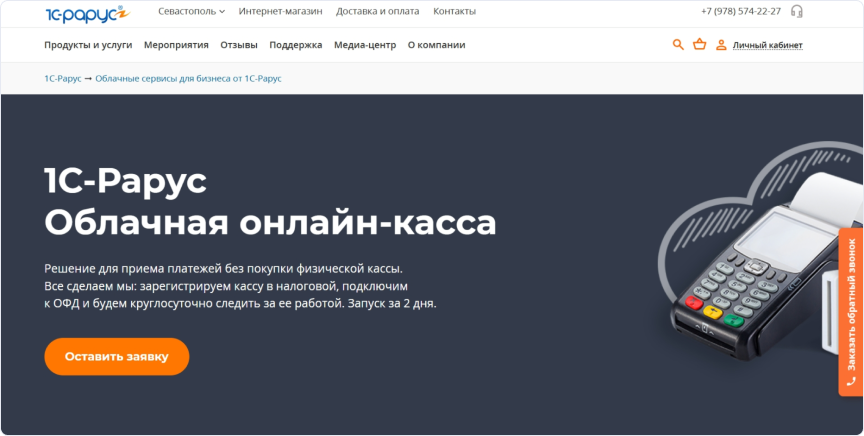Screen dimensions: 864x436
Task: Go to the Отзывы section
Action: 239,44
